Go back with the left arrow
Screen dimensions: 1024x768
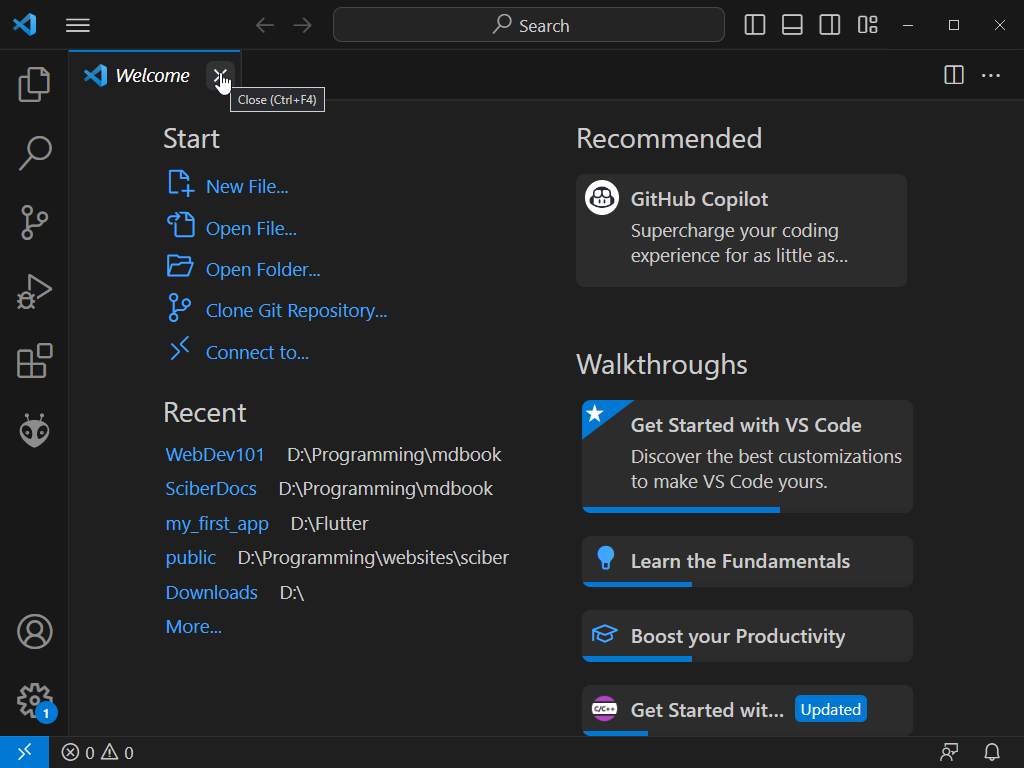[x=264, y=25]
